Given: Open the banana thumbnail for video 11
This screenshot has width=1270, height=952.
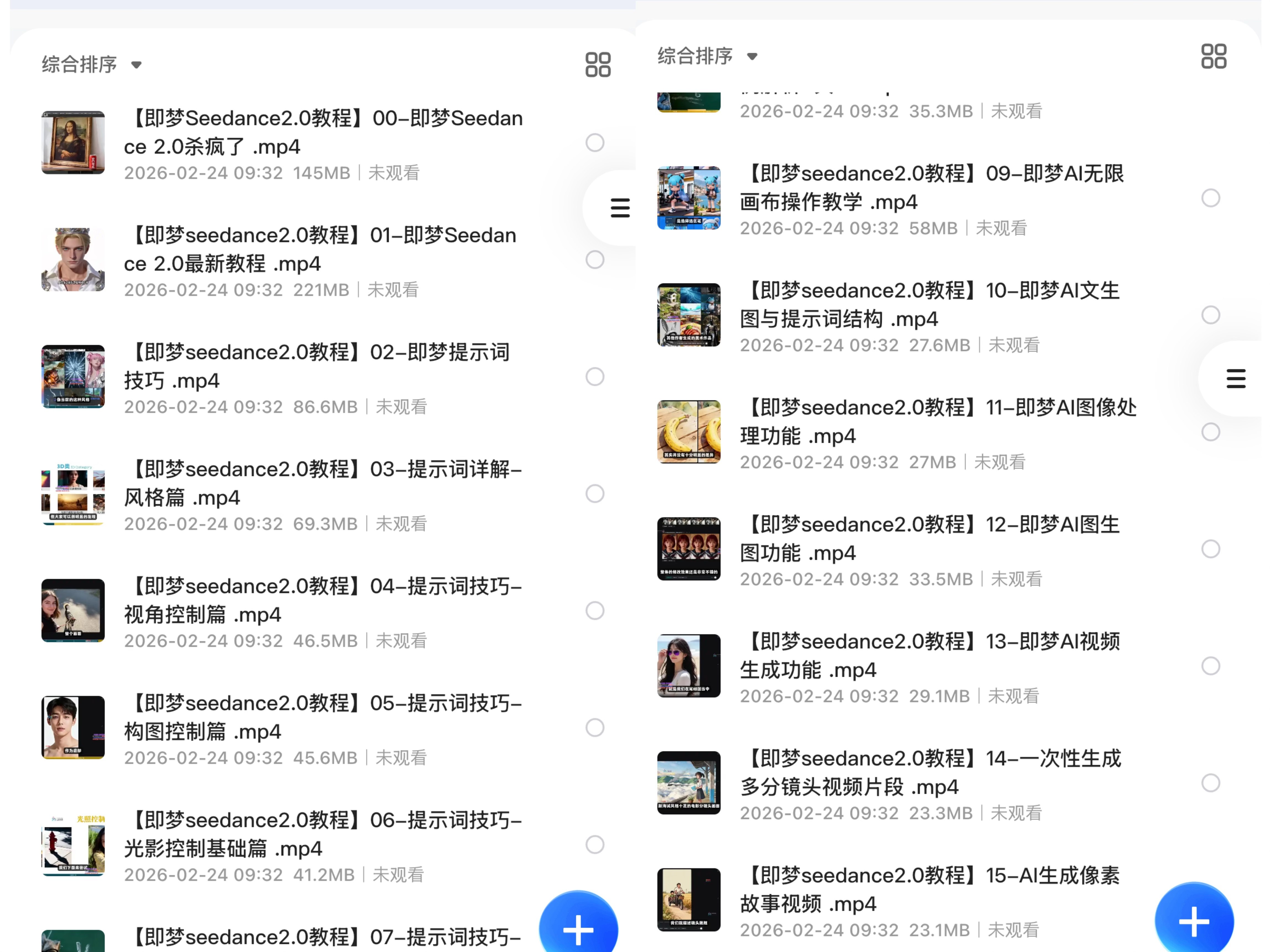Looking at the screenshot, I should 688,431.
